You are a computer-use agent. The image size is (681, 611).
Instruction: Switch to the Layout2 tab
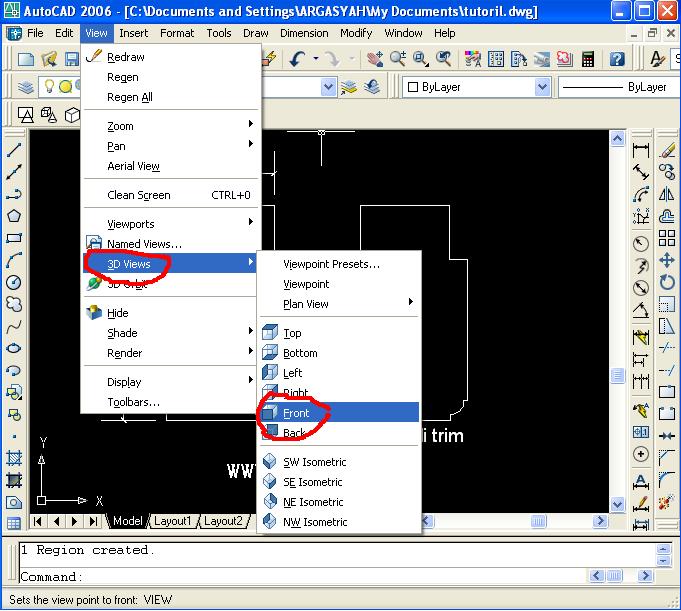click(223, 521)
